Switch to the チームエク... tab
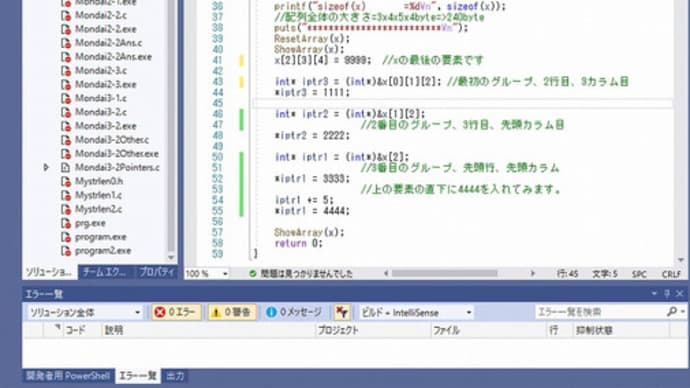Image resolution: width=690 pixels, height=388 pixels. (x=104, y=272)
